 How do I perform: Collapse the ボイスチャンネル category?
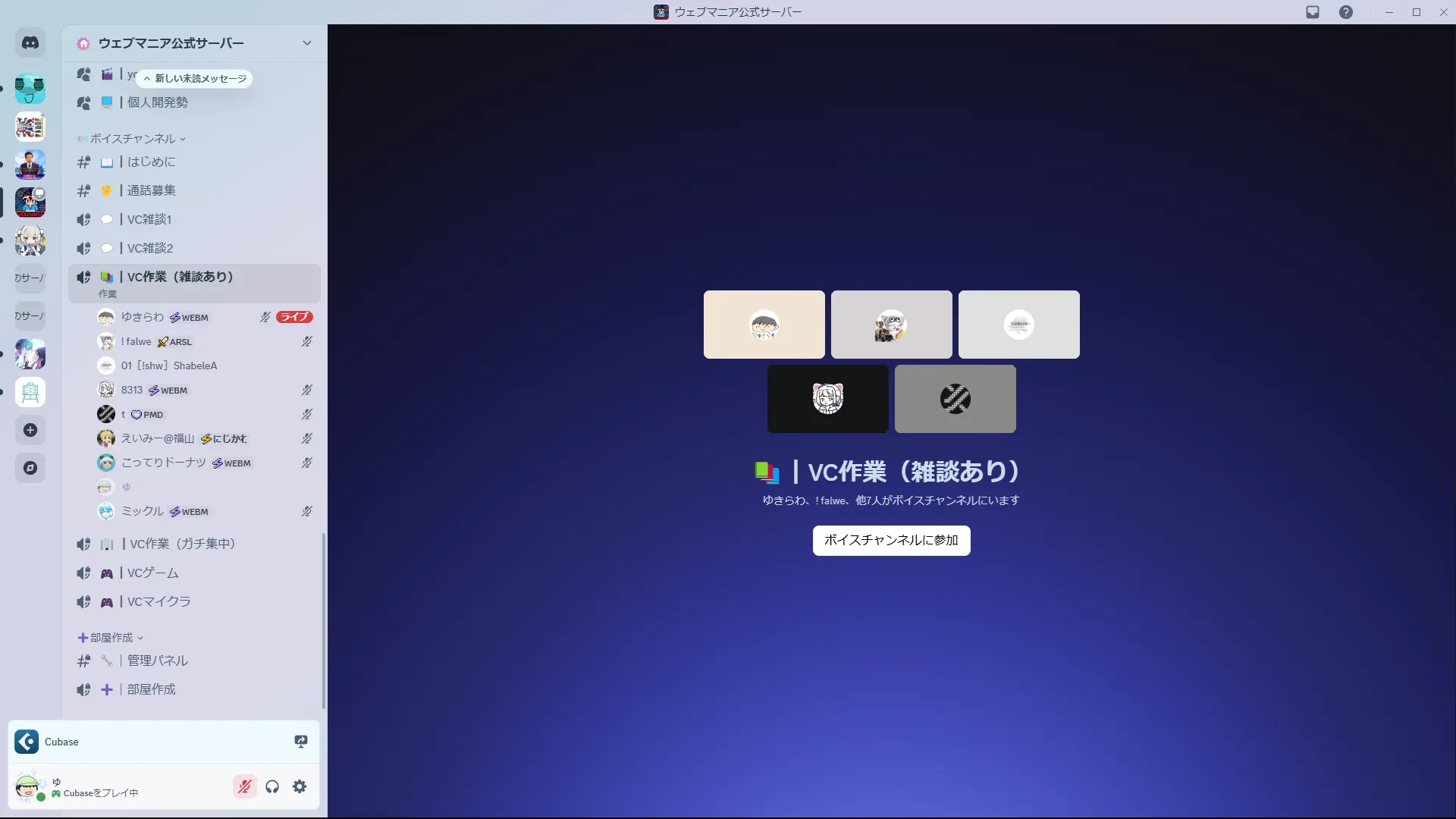pos(133,139)
